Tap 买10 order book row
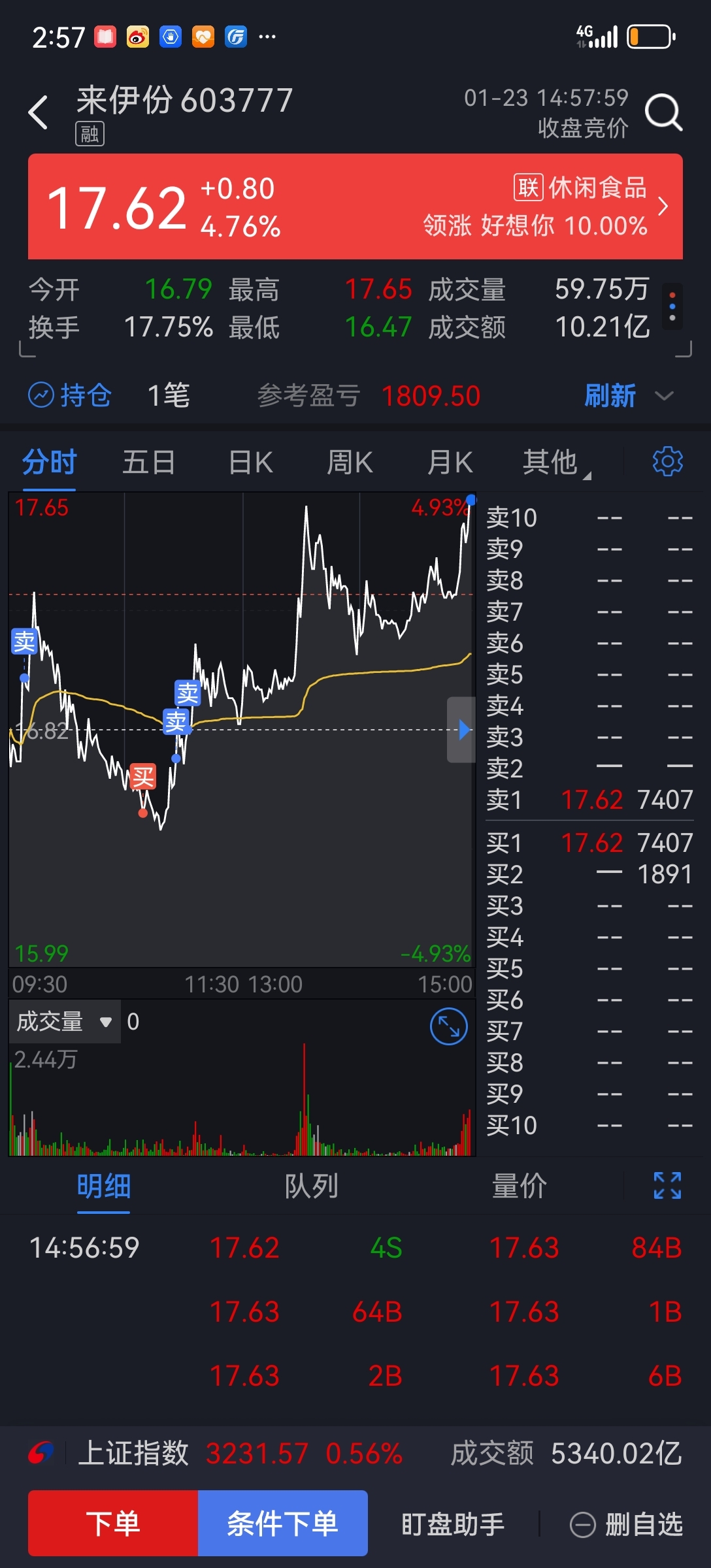Viewport: 711px width, 1568px height. [589, 1125]
